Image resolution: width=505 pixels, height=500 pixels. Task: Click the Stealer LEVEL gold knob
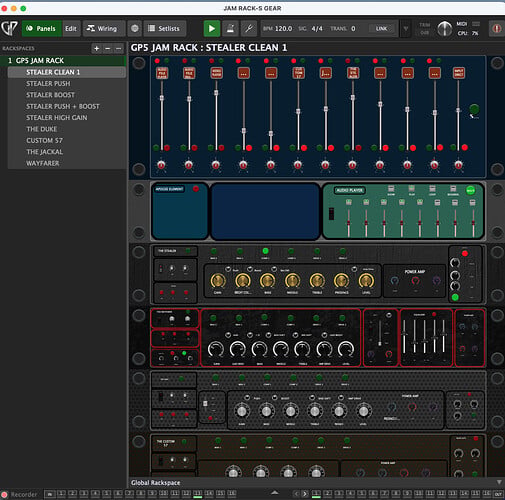tap(366, 281)
